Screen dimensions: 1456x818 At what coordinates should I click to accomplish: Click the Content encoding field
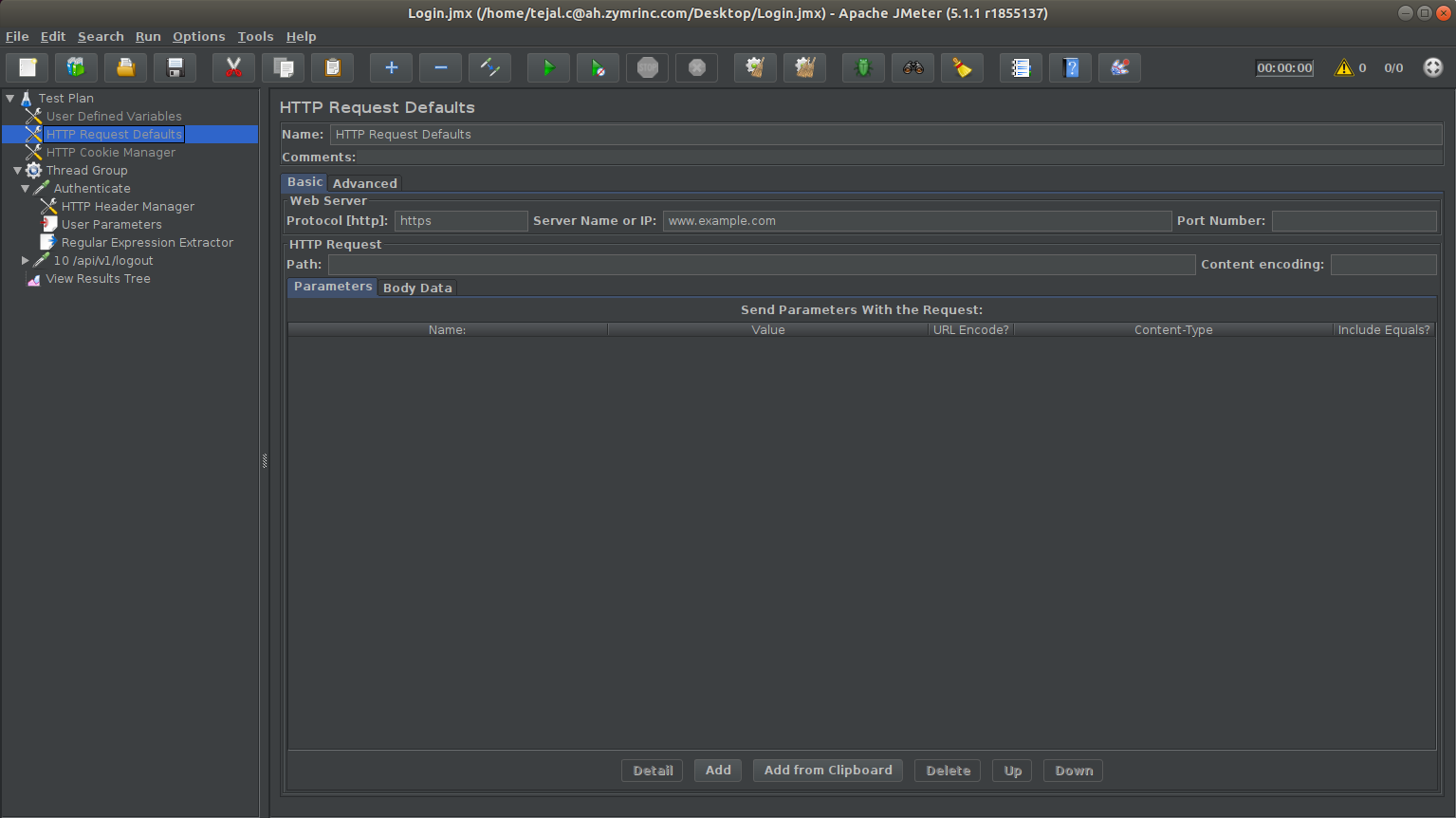(1384, 265)
